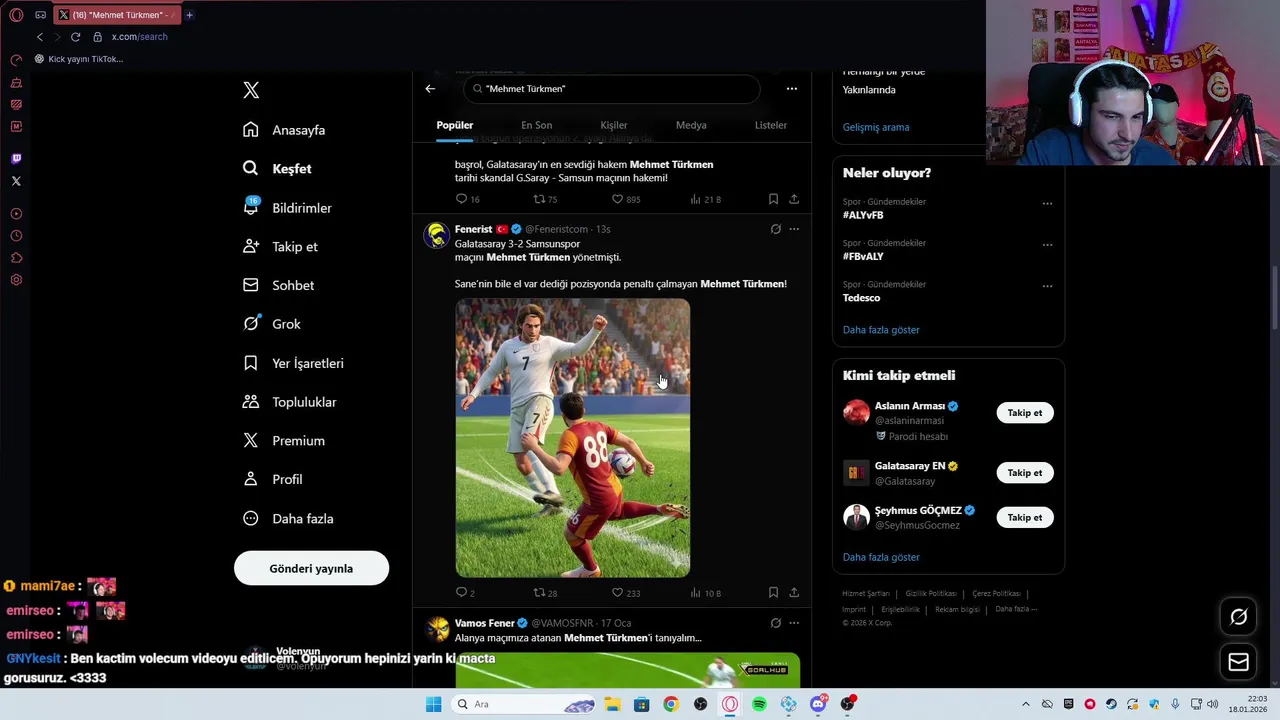1280x720 pixels.
Task: Open the Opera main menu logo
Action: pyautogui.click(x=16, y=15)
